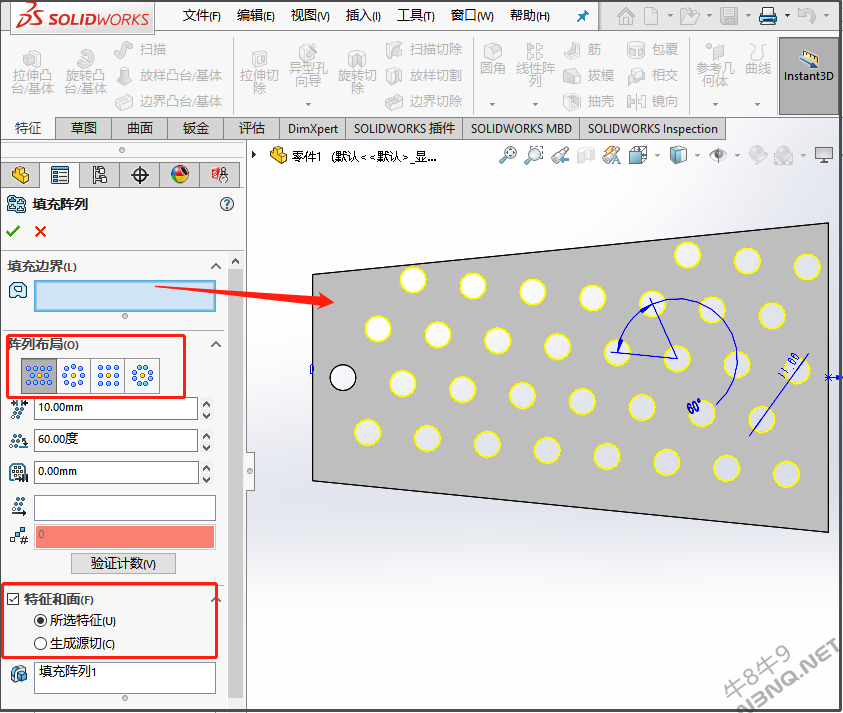
Task: Collapse the 阵列布局 section
Action: [216, 344]
